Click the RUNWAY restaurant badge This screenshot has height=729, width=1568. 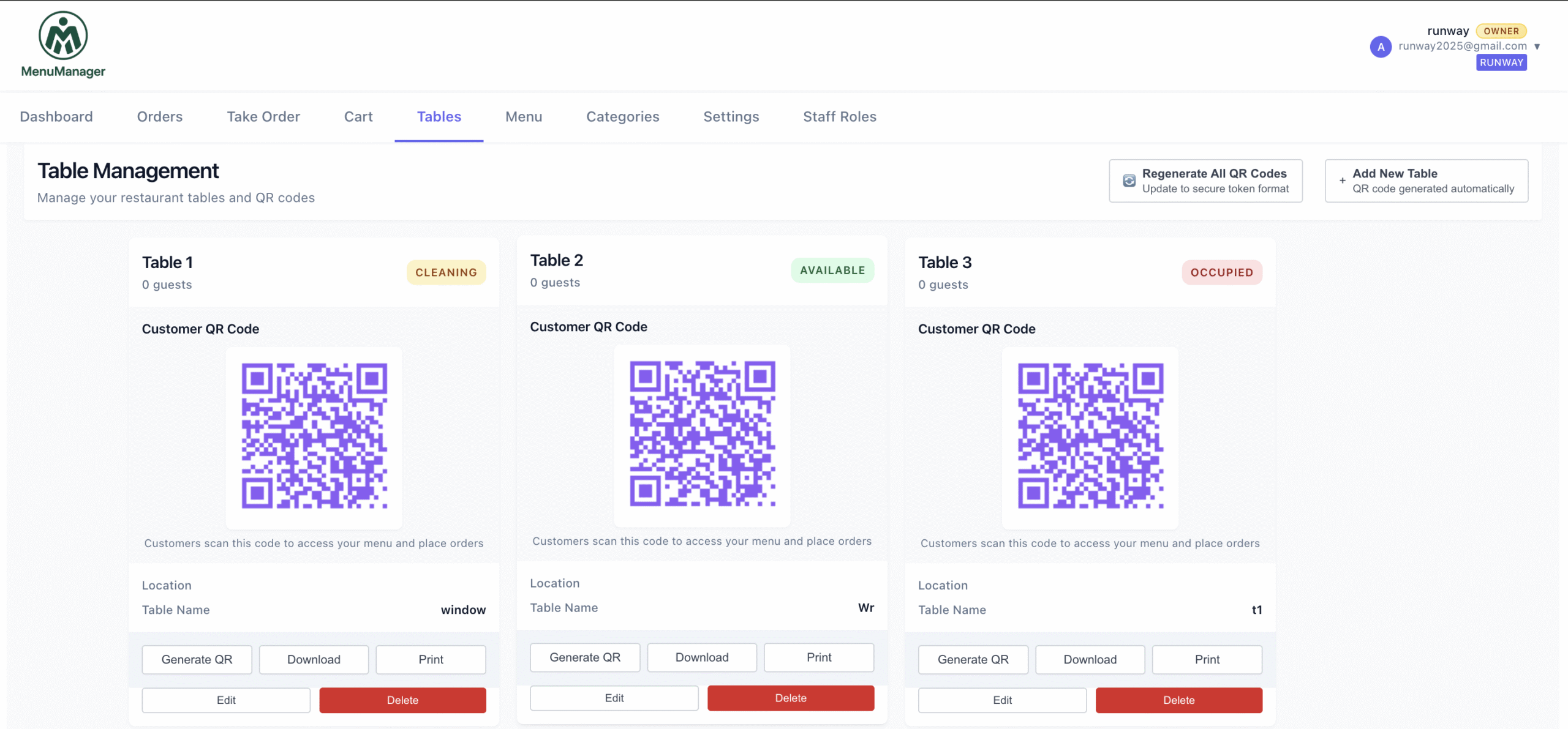[x=1501, y=62]
